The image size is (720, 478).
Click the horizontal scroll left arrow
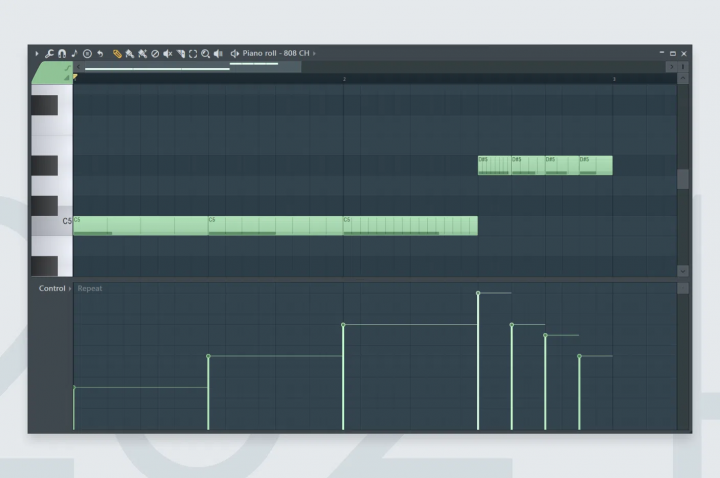coord(78,67)
